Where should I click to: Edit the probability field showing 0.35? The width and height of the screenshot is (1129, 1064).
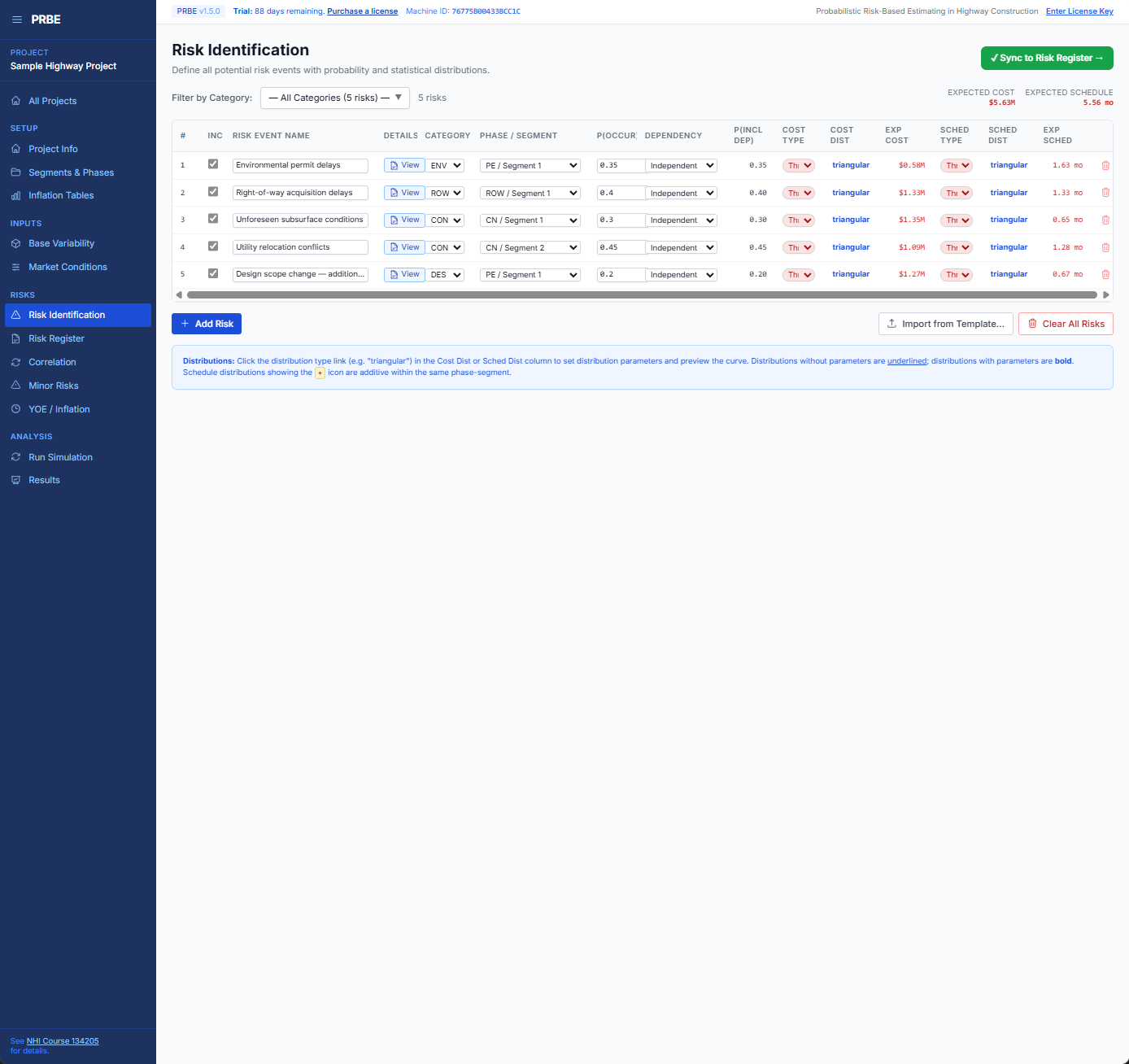(x=620, y=165)
